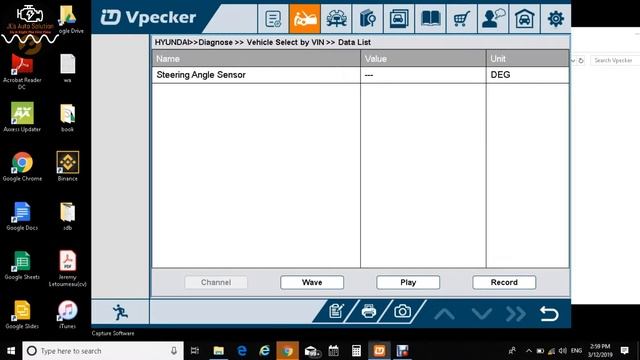Open the Vpecker settings gear icon
The image size is (640, 360).
tap(556, 19)
